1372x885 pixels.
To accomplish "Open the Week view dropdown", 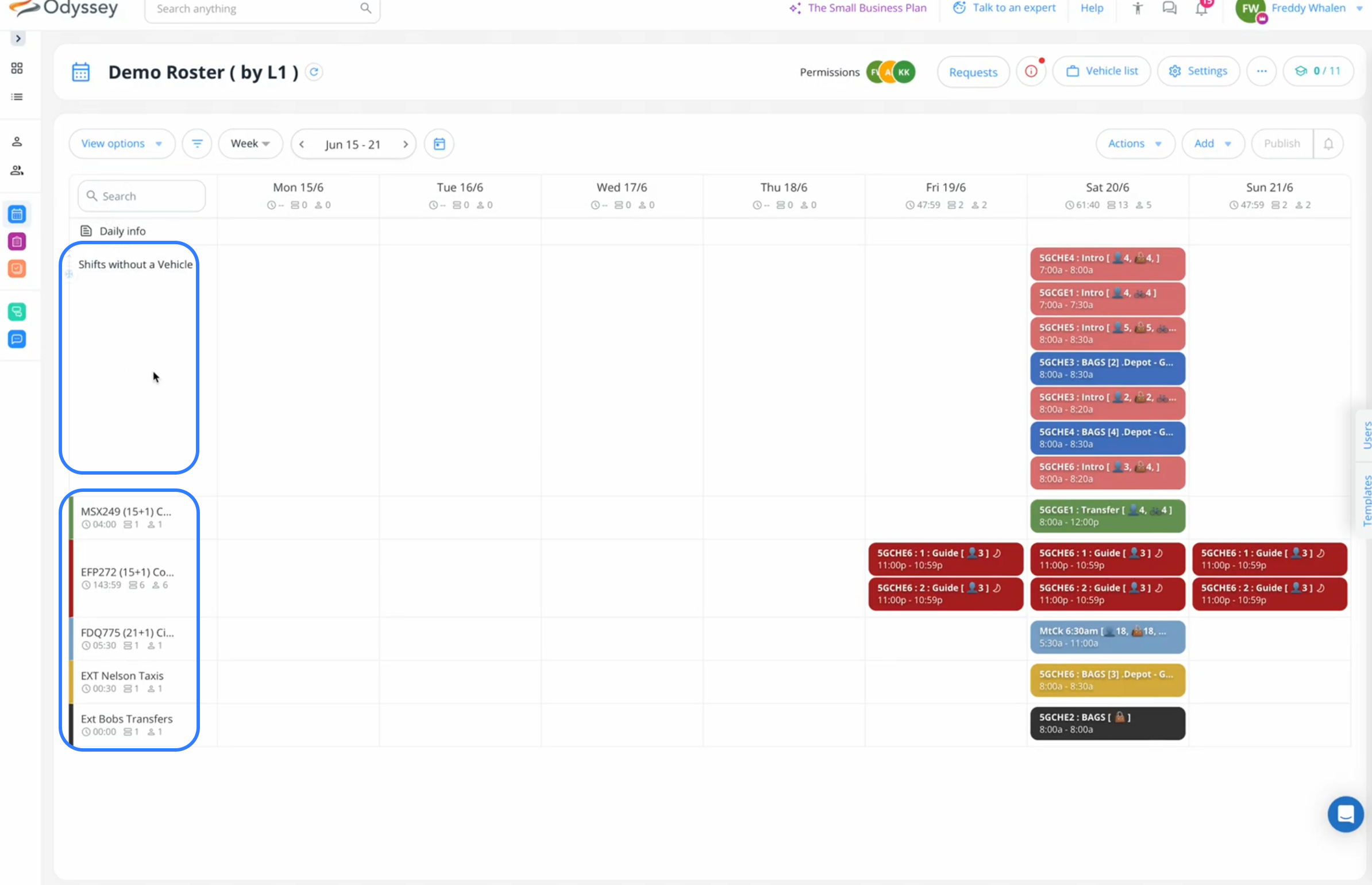I will pos(250,144).
